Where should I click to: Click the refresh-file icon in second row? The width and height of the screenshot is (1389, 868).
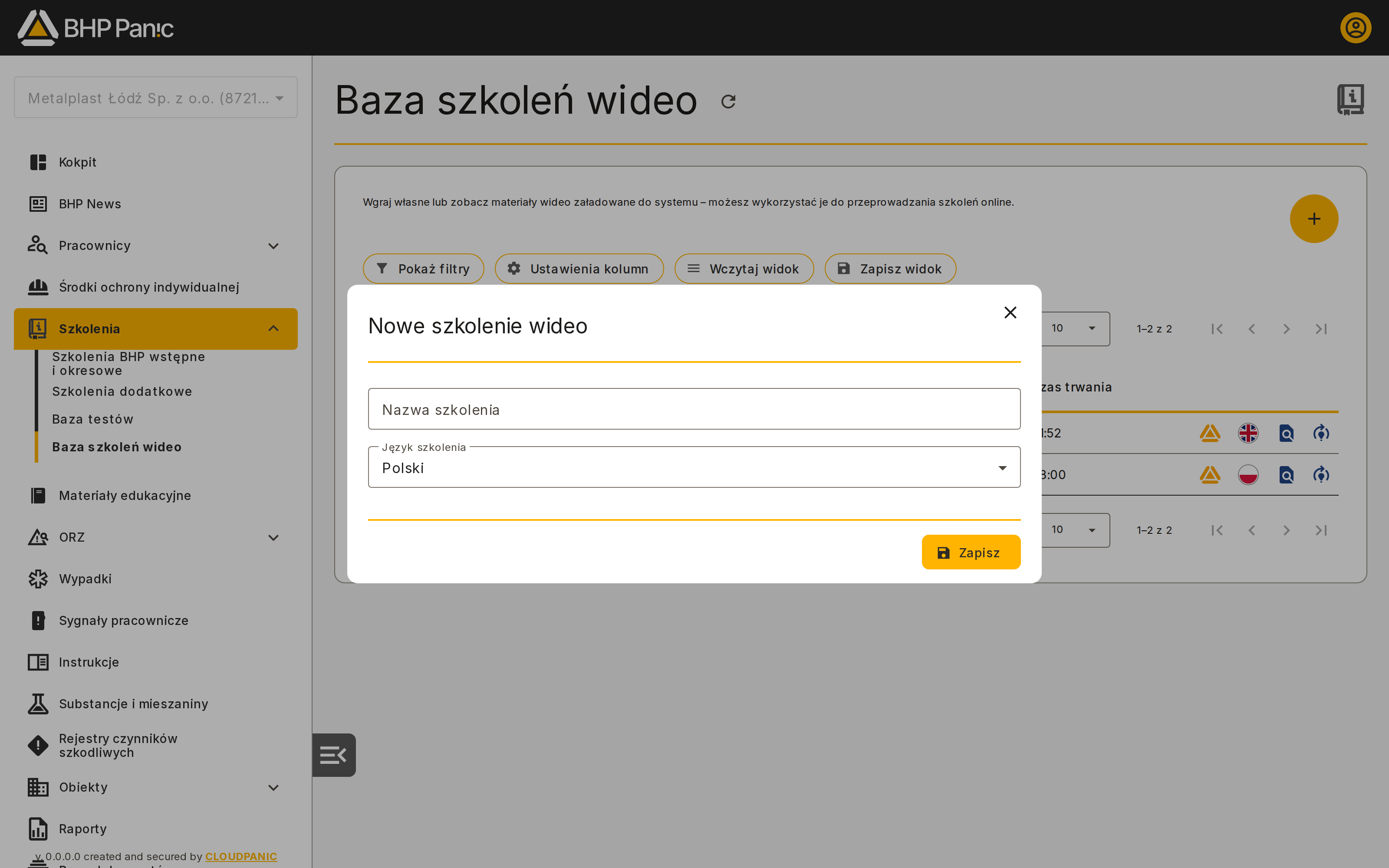pos(1321,475)
